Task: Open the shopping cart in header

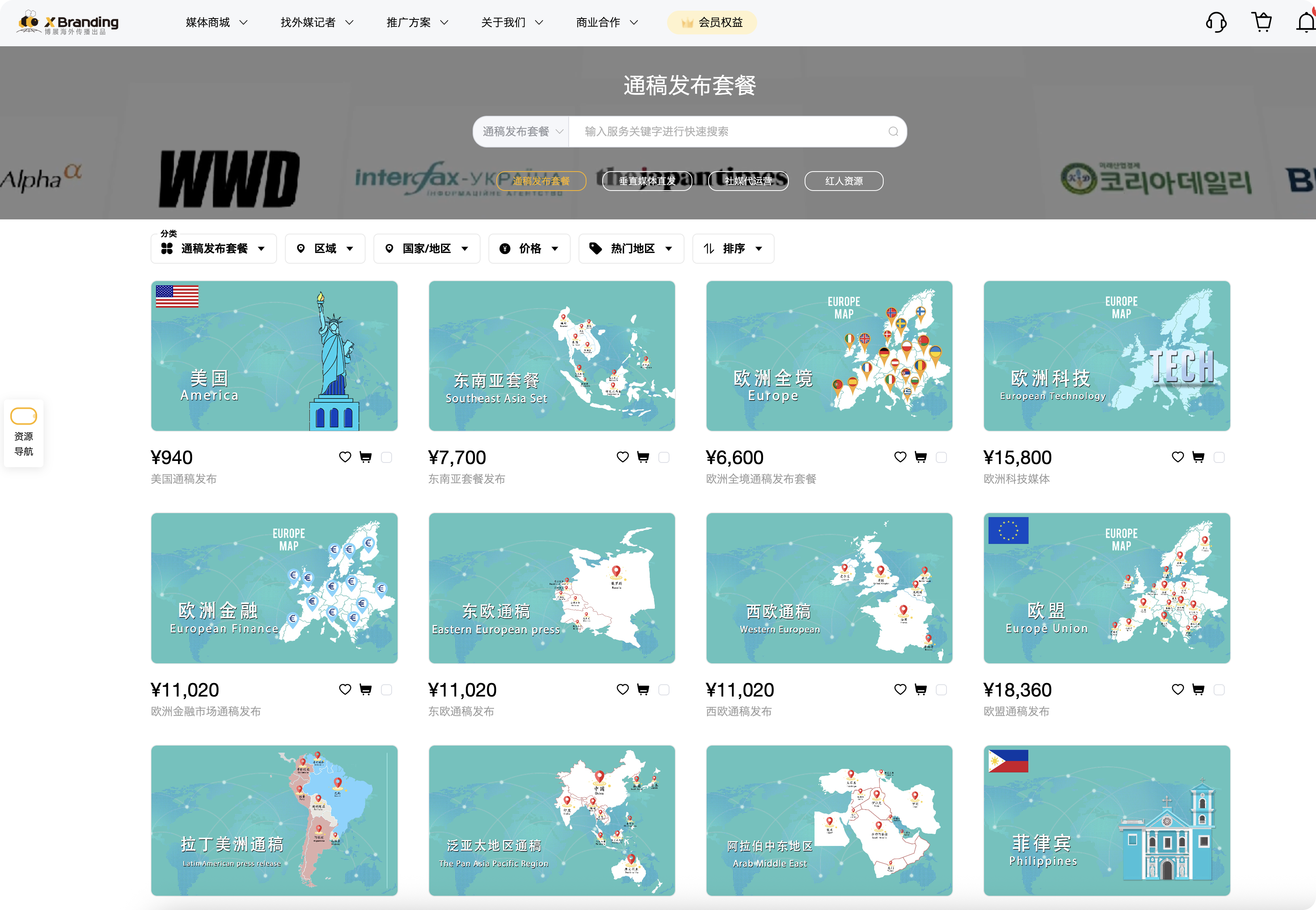Action: [x=1262, y=22]
